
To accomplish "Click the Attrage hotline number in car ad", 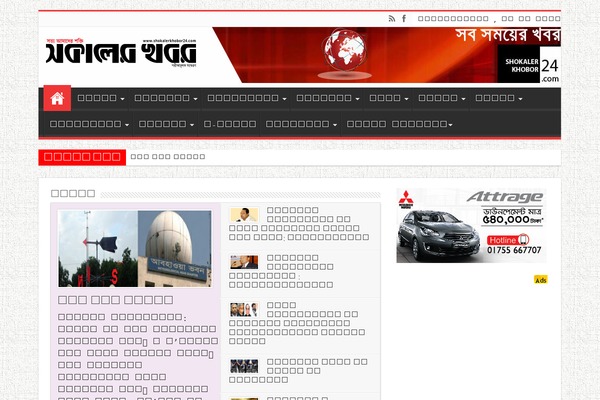I will [x=515, y=250].
